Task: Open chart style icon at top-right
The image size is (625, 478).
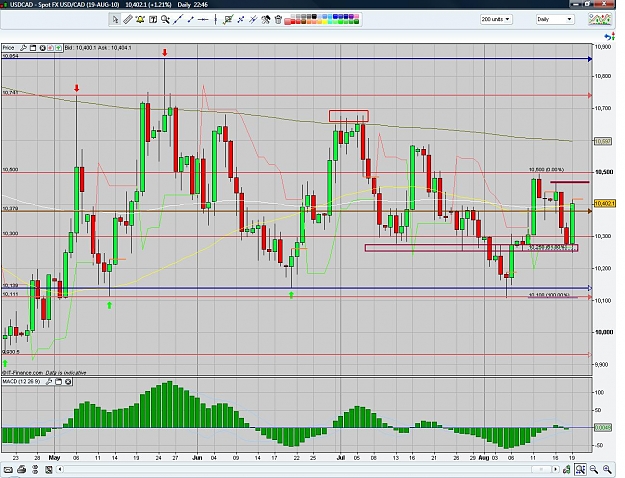Action: click(600, 19)
